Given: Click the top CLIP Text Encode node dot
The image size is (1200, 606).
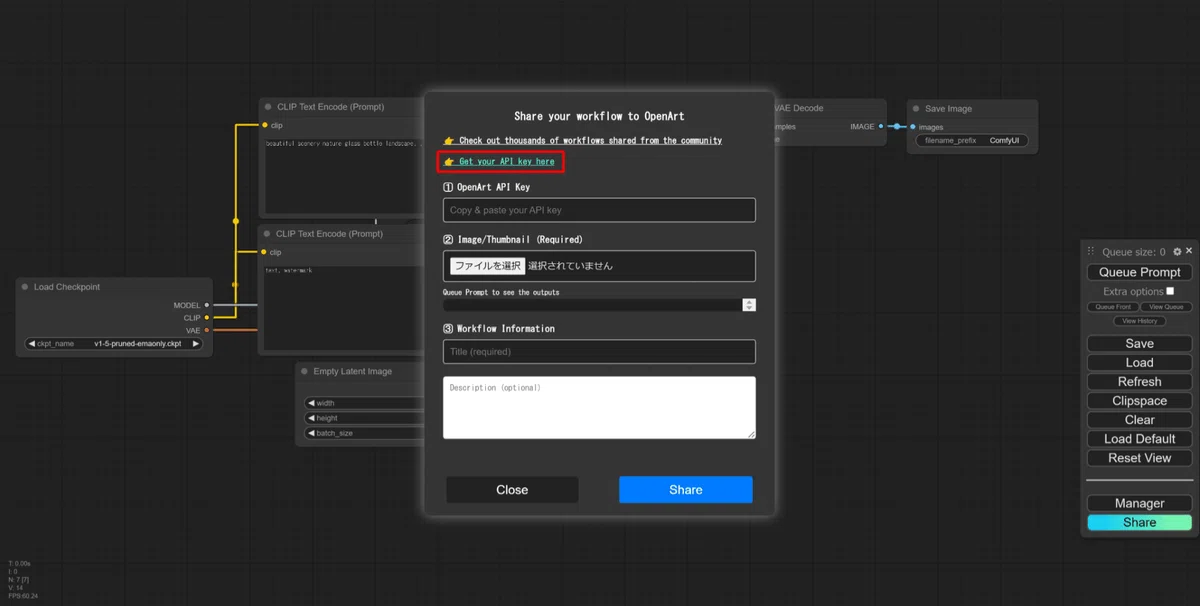Looking at the screenshot, I should pos(268,107).
